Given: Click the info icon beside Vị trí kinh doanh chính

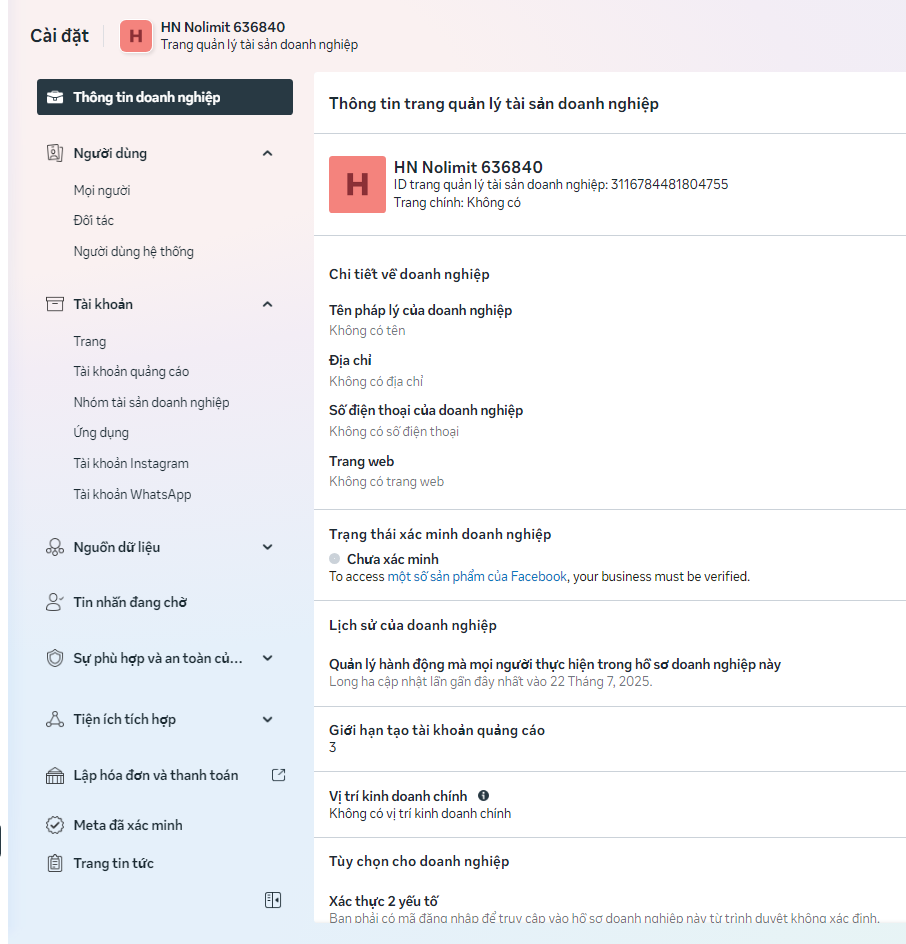Looking at the screenshot, I should tap(483, 796).
